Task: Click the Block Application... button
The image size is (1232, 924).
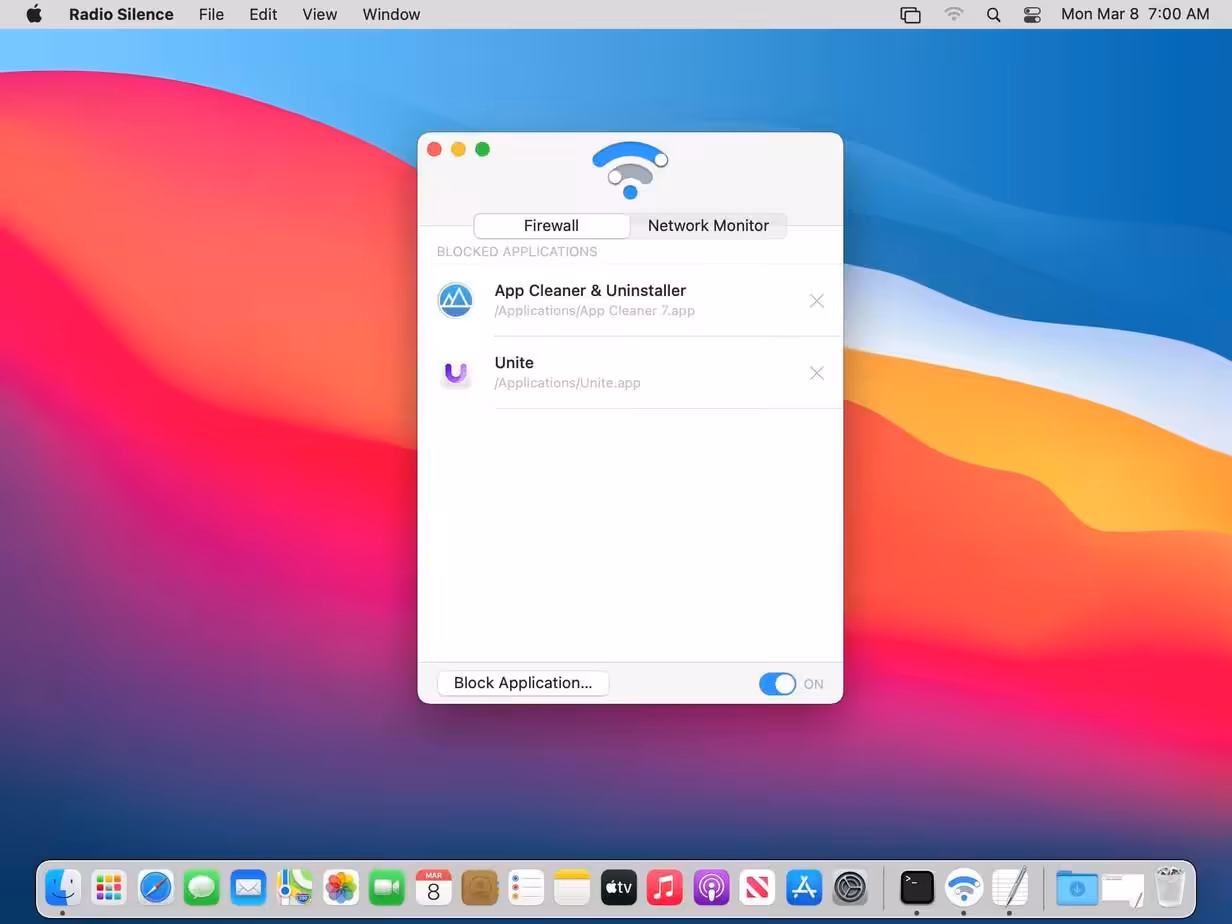Action: click(x=523, y=683)
